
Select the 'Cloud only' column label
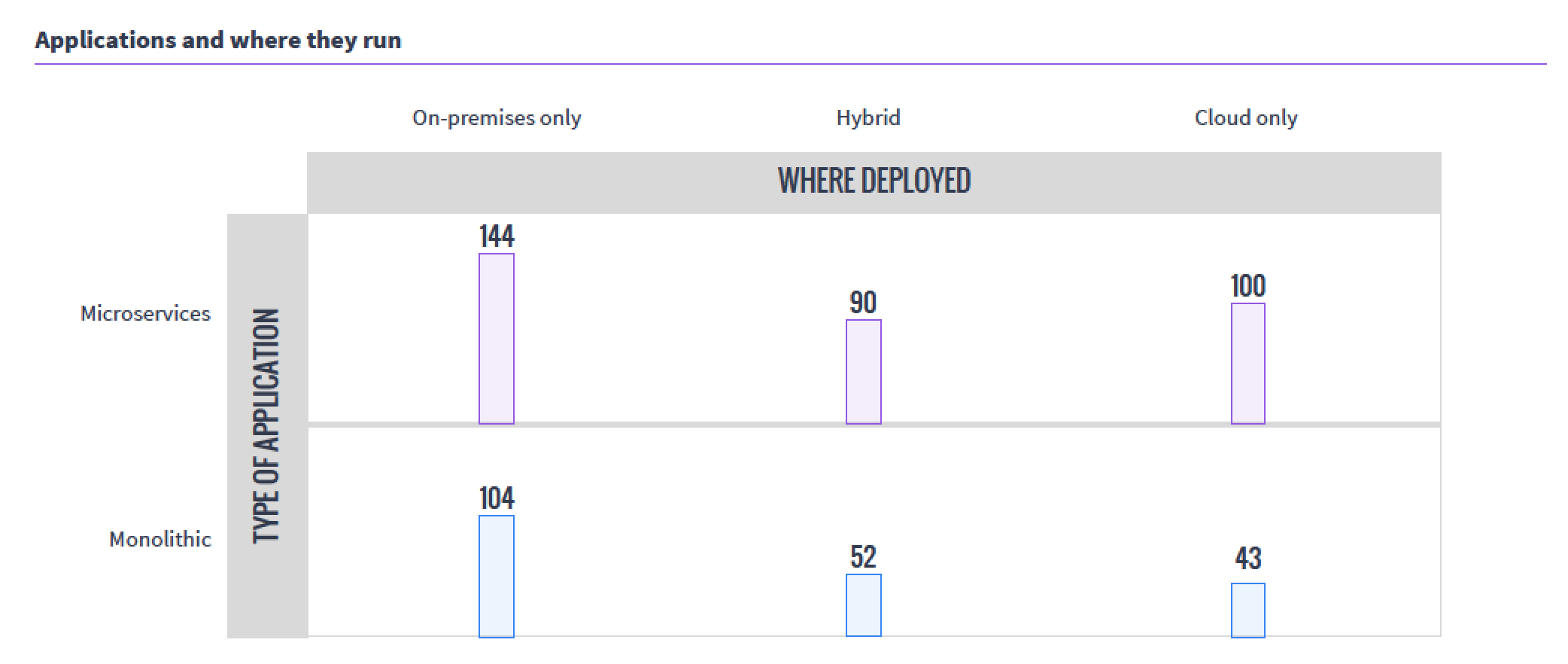1246,118
